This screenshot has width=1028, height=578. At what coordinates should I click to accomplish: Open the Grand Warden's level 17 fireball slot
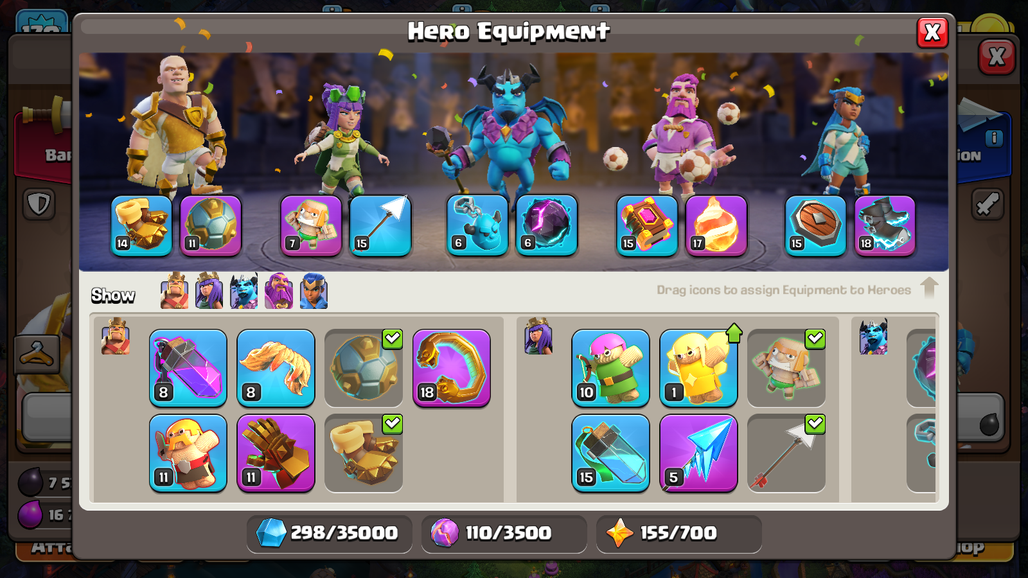click(x=717, y=225)
